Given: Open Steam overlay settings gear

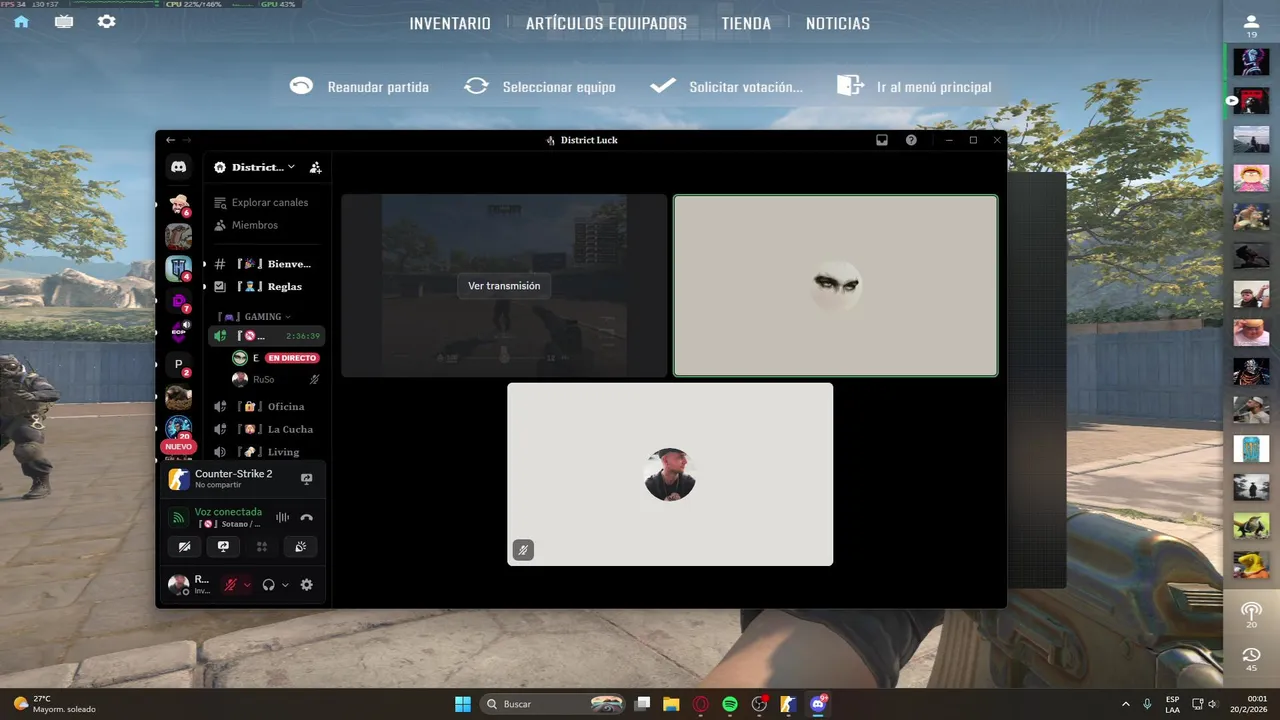Looking at the screenshot, I should click(x=106, y=21).
